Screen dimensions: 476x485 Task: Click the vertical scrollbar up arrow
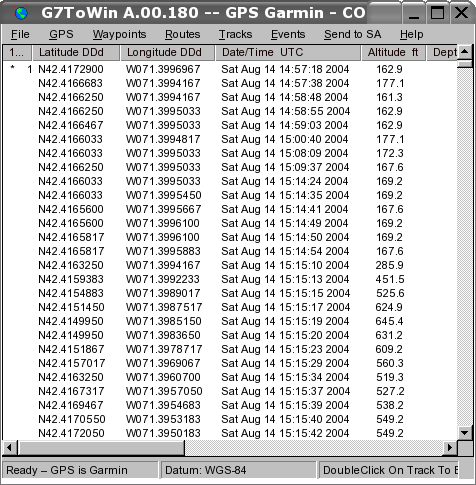[464, 52]
